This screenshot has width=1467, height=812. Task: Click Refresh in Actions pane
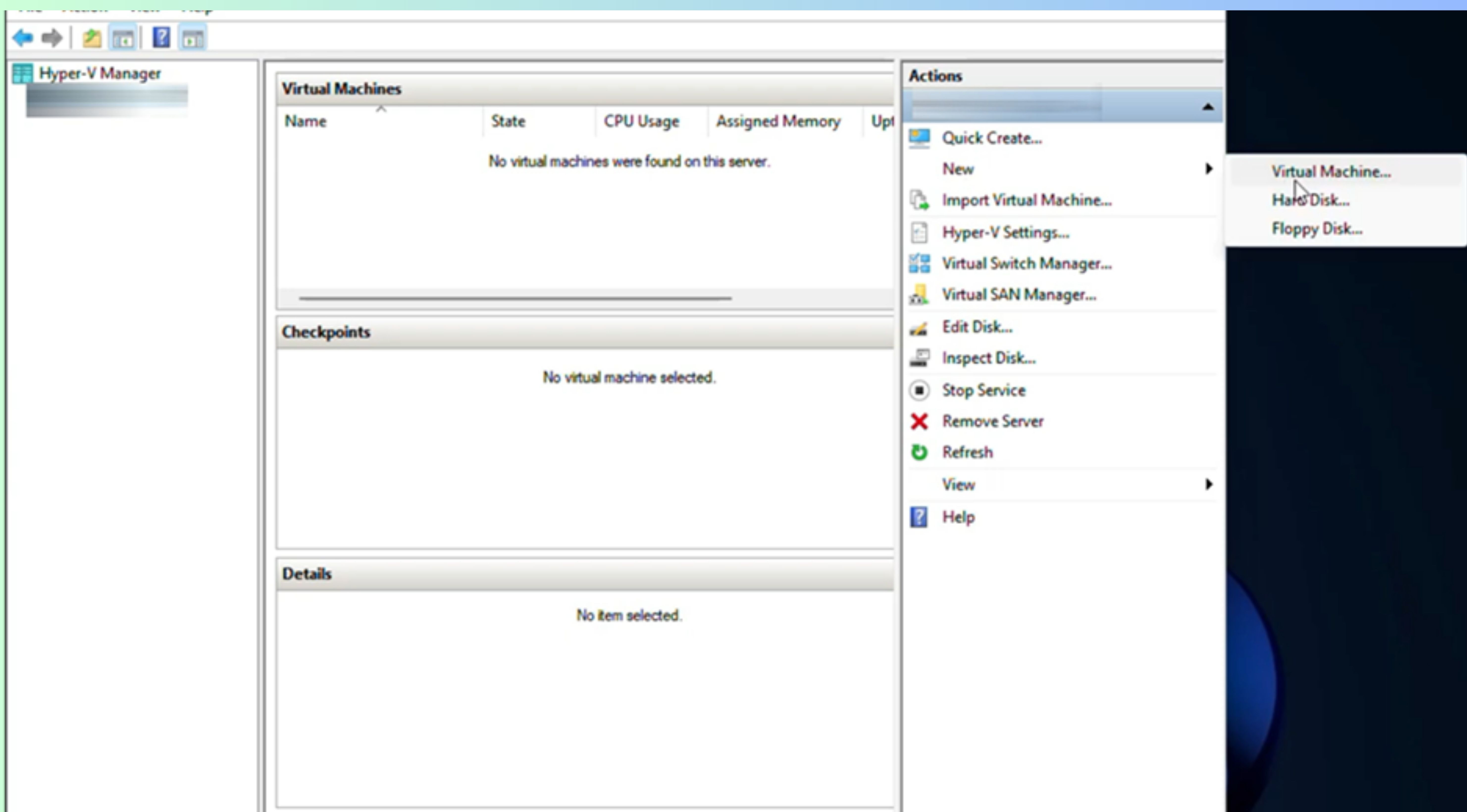967,452
